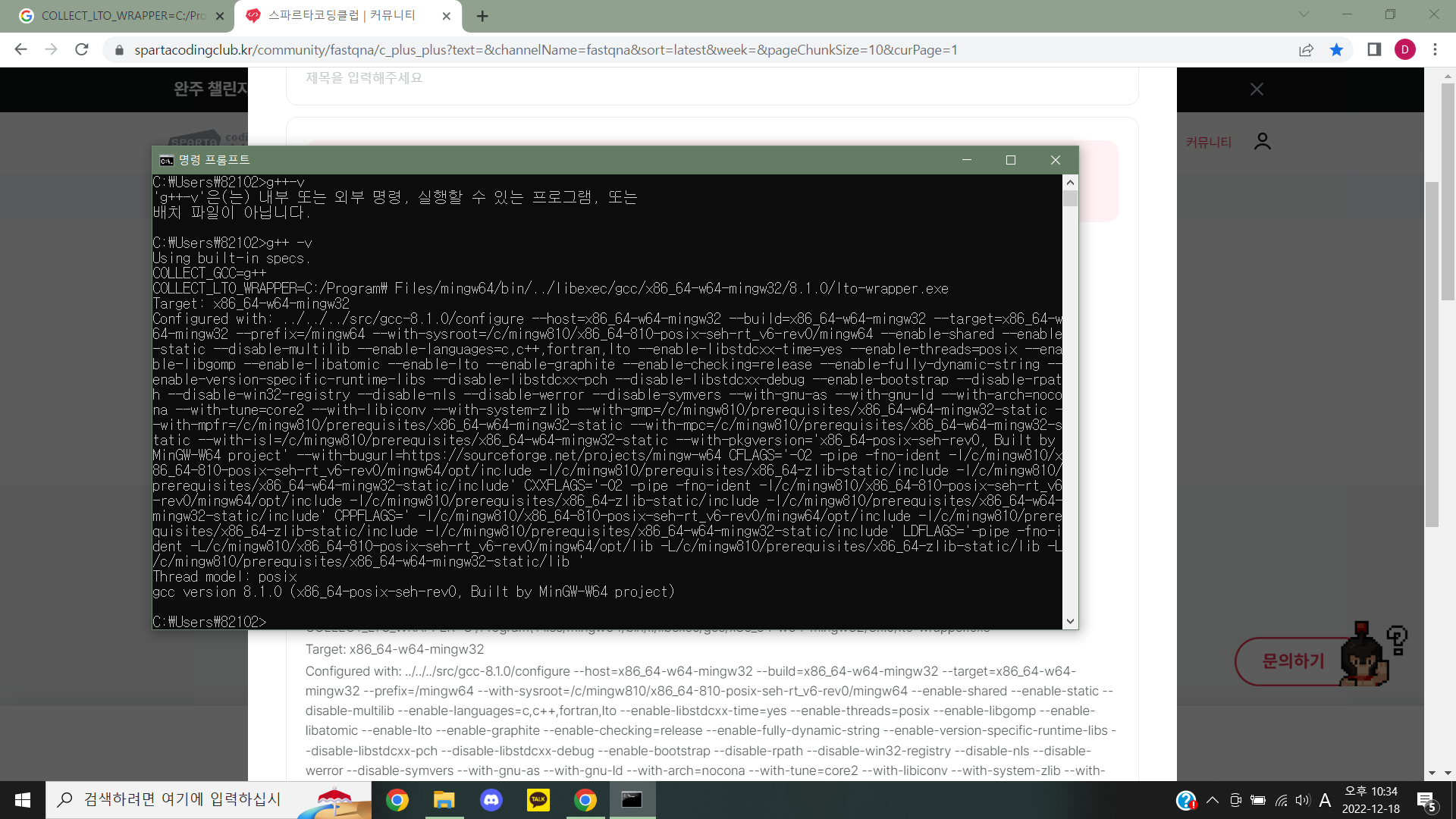Open the Chrome three-dot menu
This screenshot has height=819, width=1456.
pos(1435,50)
